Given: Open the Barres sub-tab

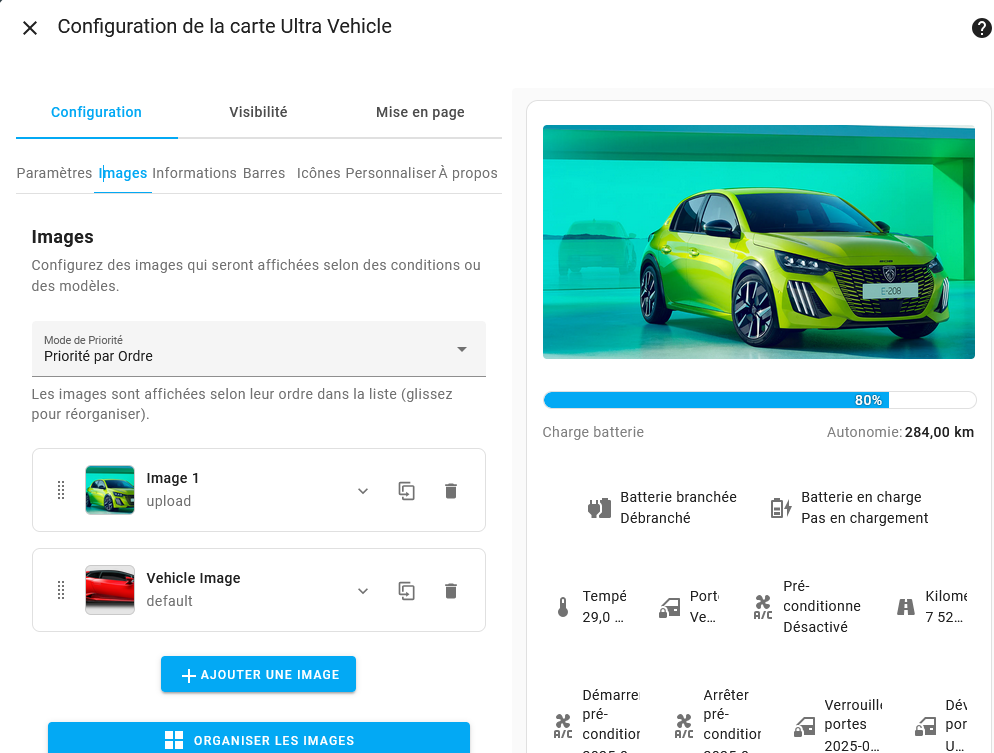Looking at the screenshot, I should pyautogui.click(x=264, y=173).
